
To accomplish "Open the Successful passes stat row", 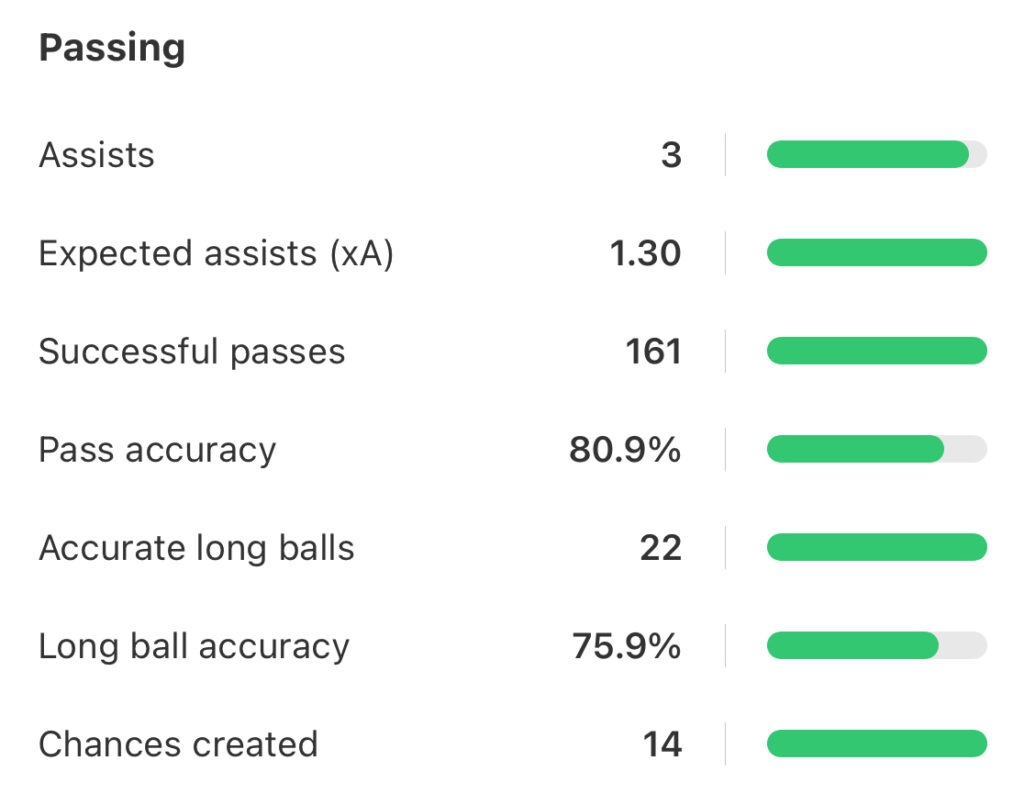I will [x=192, y=352].
